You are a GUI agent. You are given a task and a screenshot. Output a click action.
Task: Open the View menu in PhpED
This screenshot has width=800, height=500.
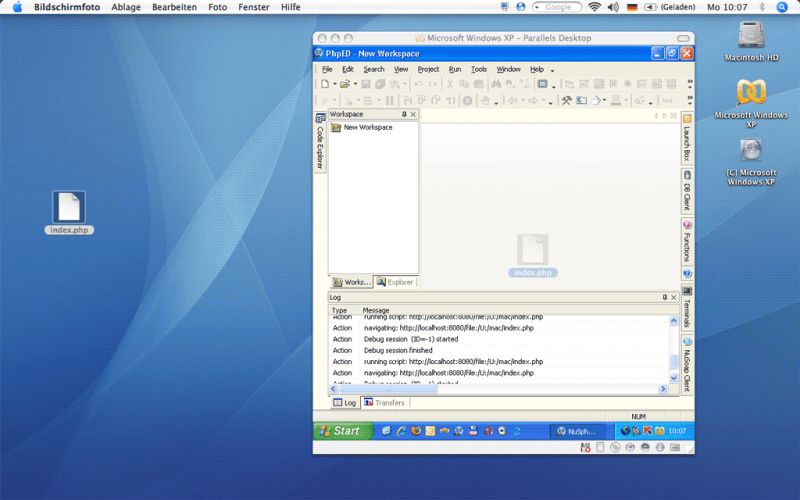(x=401, y=69)
